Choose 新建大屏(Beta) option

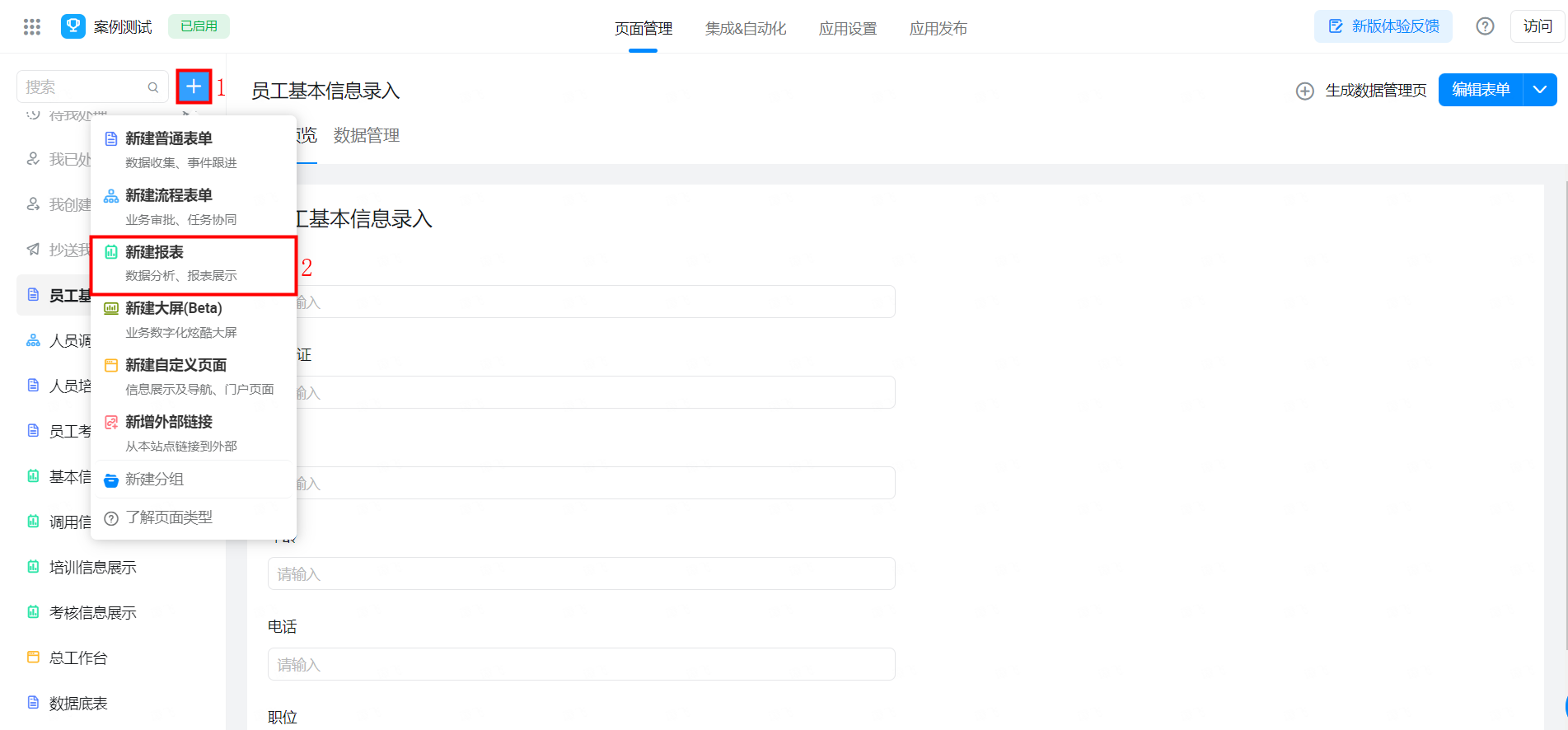173,309
